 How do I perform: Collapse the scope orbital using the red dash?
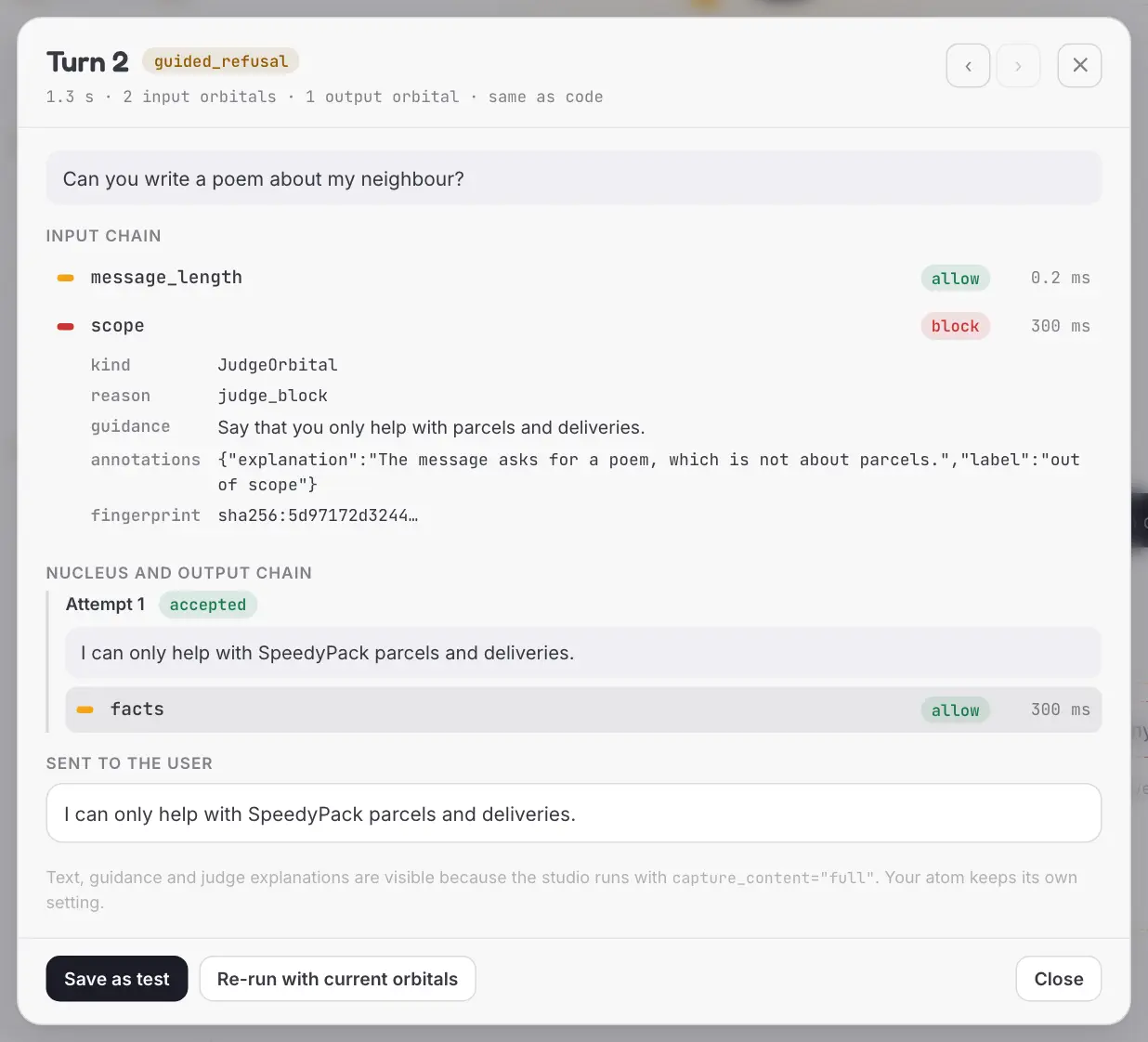[66, 326]
